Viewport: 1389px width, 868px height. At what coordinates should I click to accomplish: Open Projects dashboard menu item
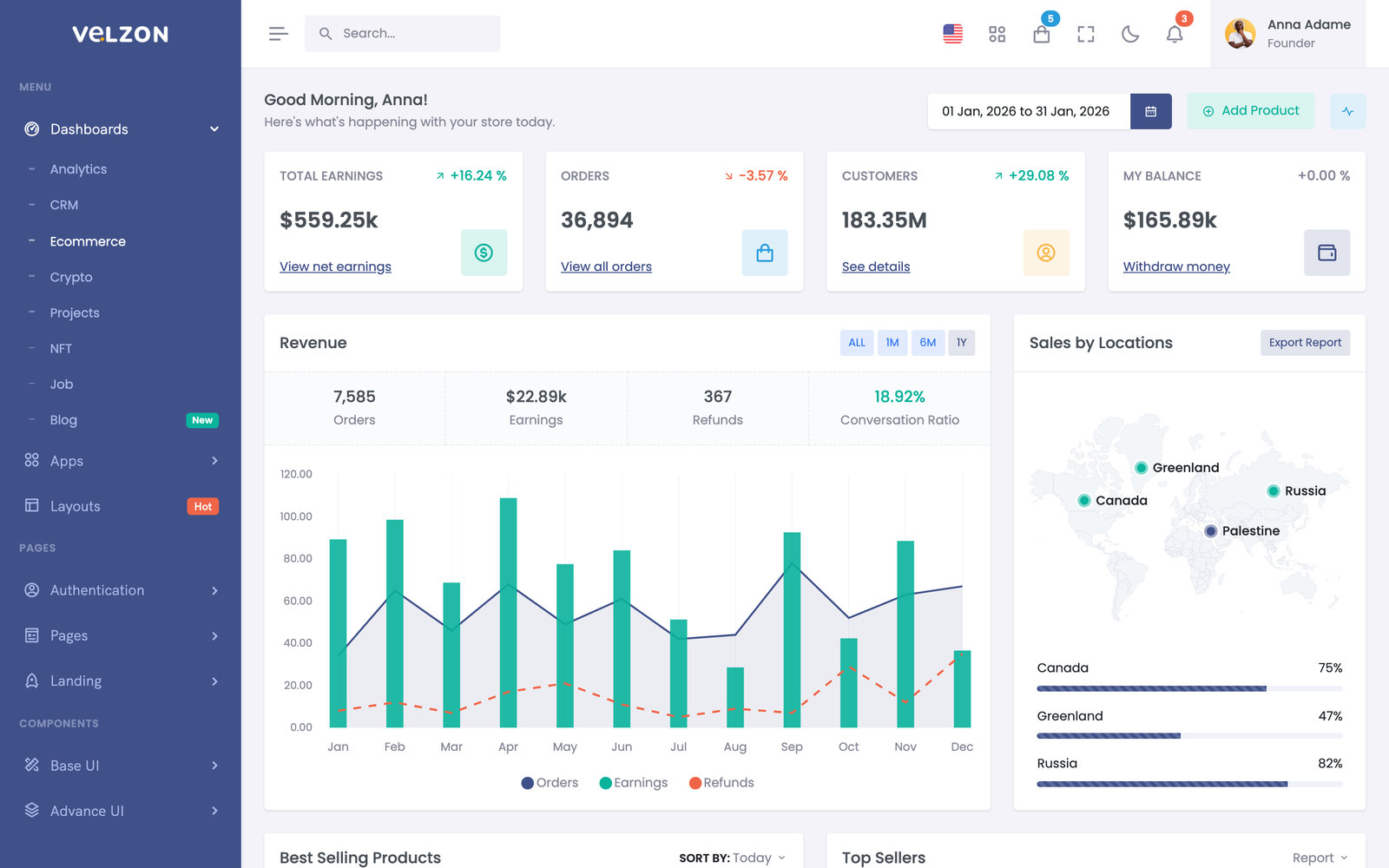click(75, 312)
